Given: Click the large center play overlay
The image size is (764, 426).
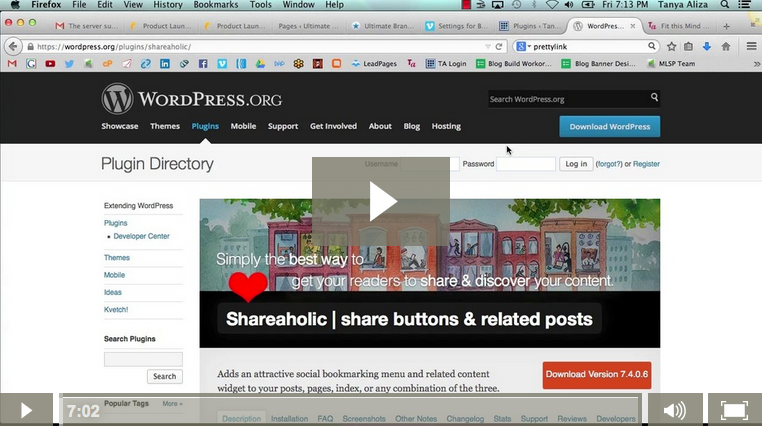Looking at the screenshot, I should click(381, 201).
